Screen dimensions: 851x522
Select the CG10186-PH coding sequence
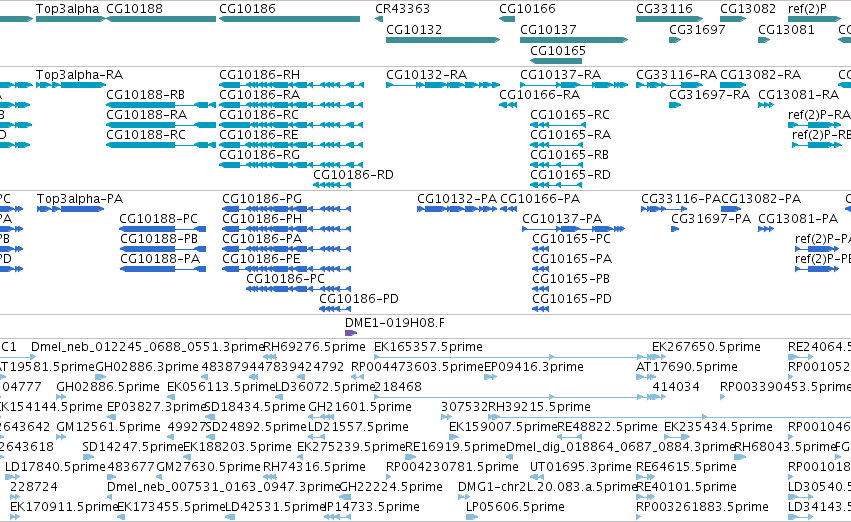click(x=287, y=229)
